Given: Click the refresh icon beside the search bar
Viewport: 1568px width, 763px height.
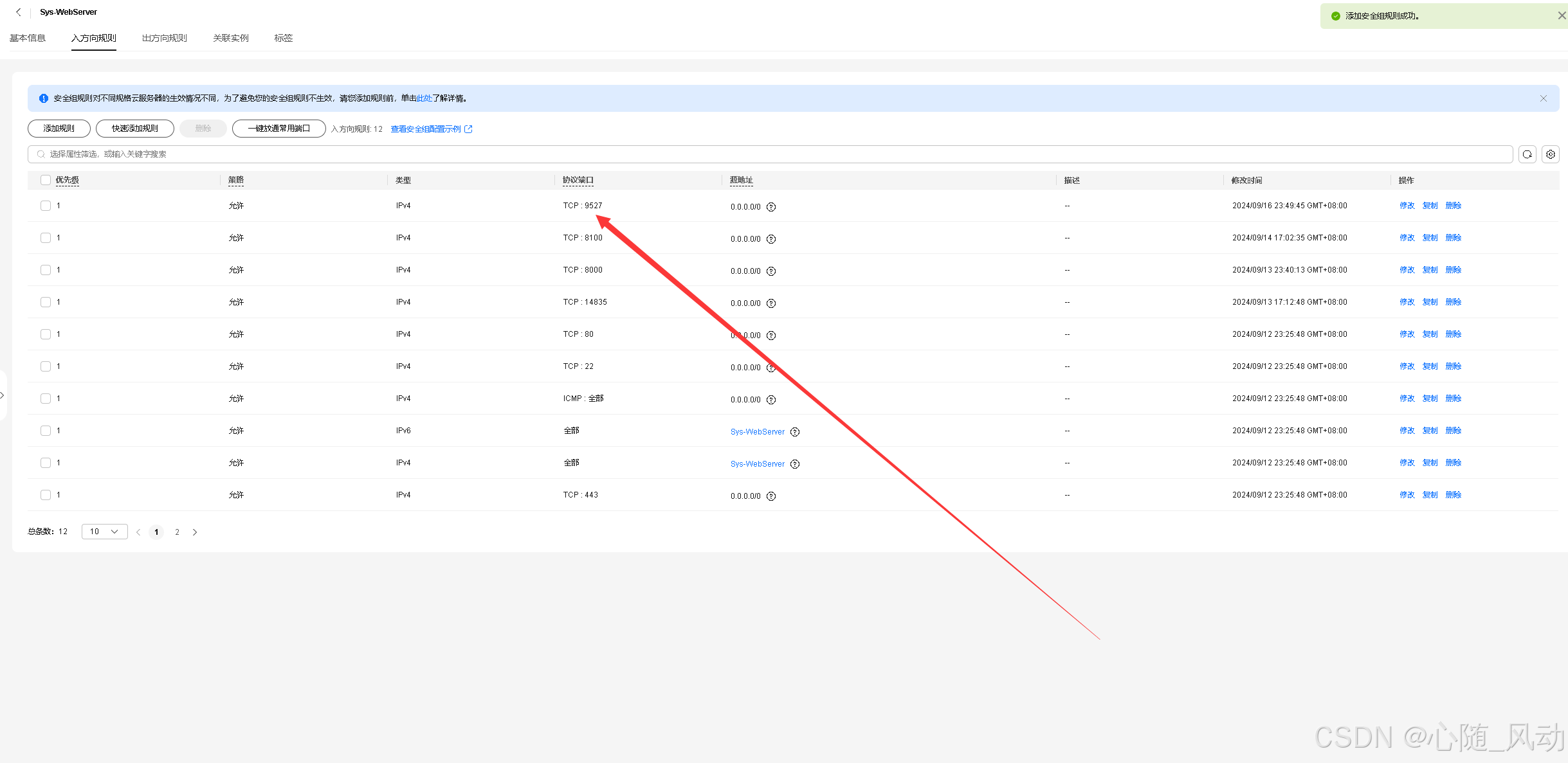Looking at the screenshot, I should pyautogui.click(x=1527, y=154).
